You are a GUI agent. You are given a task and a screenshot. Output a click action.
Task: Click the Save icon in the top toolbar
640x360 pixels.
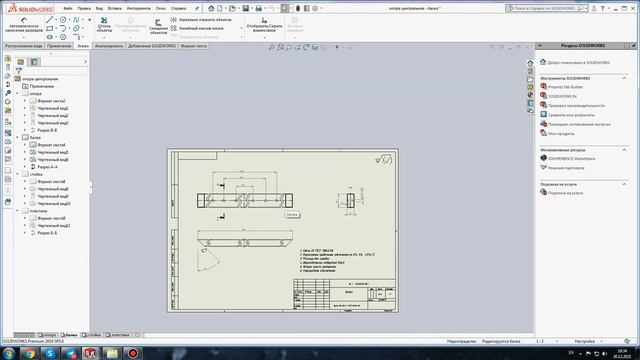tap(245, 8)
